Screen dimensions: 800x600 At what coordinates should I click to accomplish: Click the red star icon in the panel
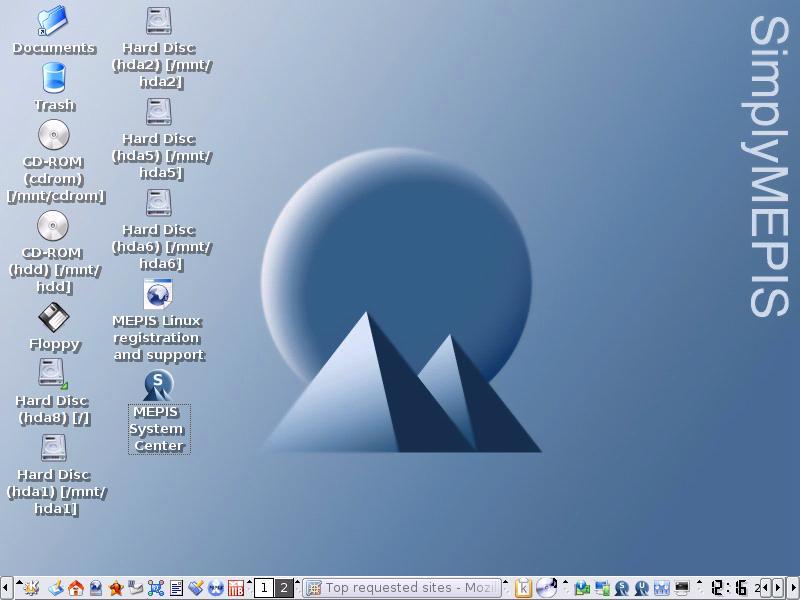pyautogui.click(x=116, y=588)
